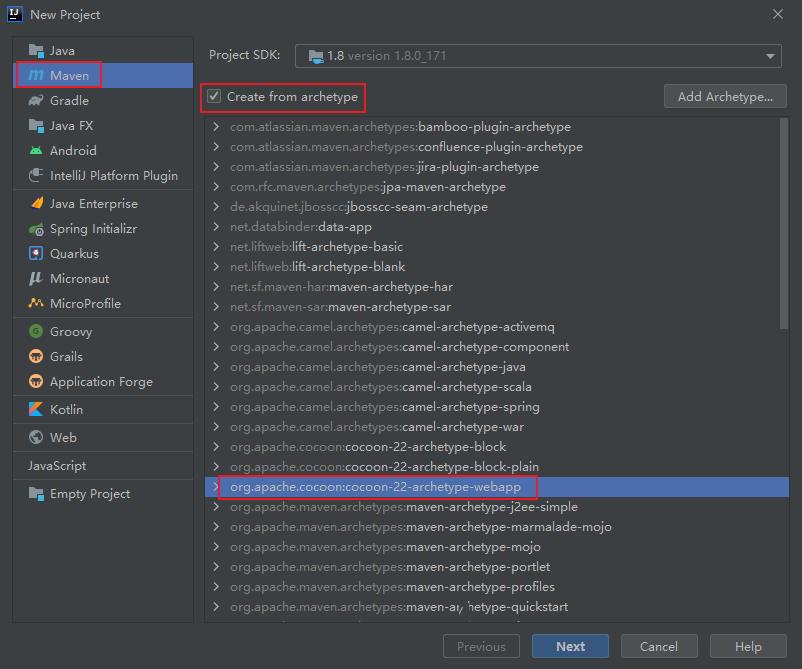
Task: Expand the maven-archetype-quickstart entry
Action: (216, 607)
